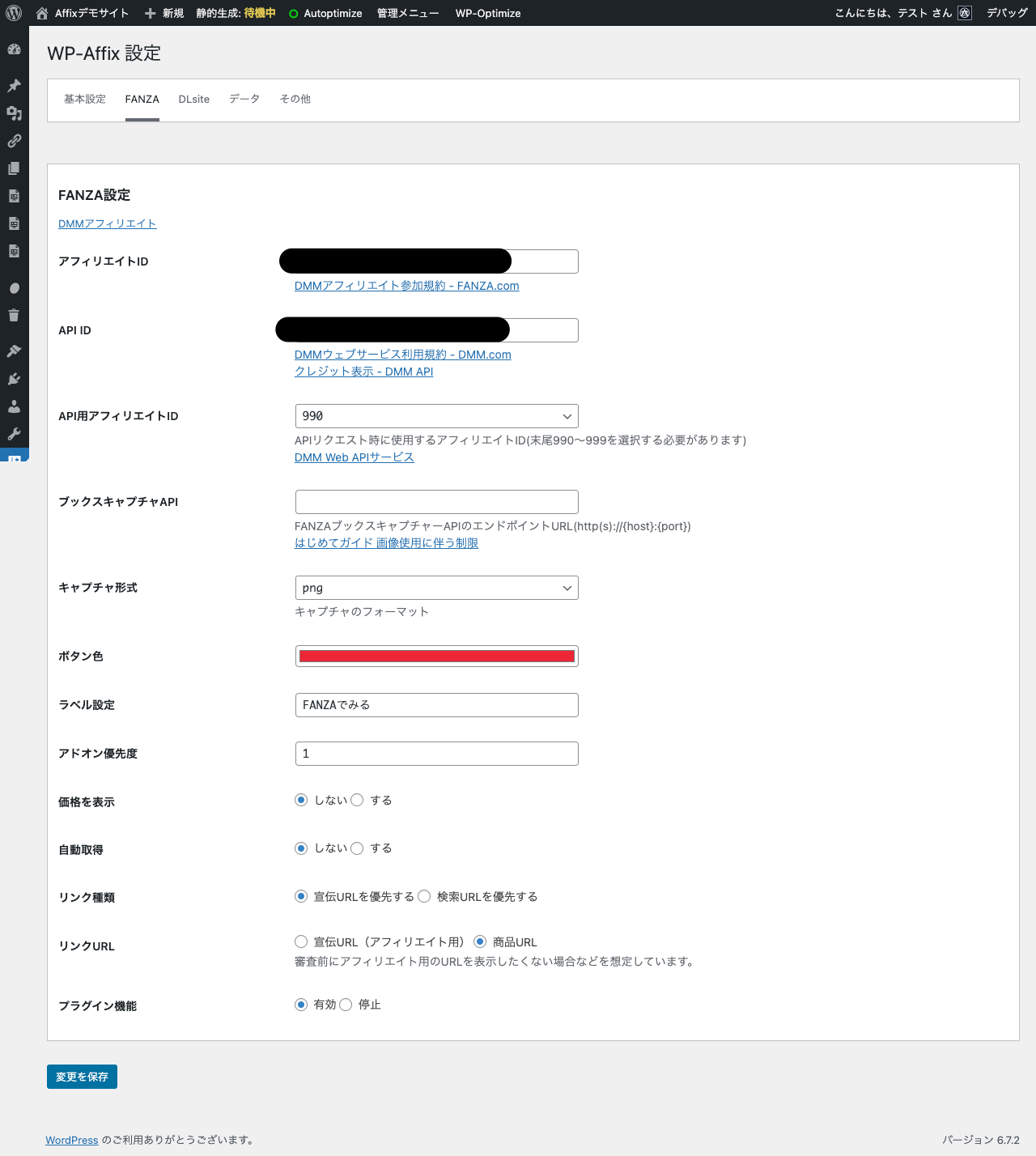Viewport: 1036px width, 1156px height.
Task: Select 宣伝URL（アフィリエイト用）for リンクURL
Action: (301, 941)
